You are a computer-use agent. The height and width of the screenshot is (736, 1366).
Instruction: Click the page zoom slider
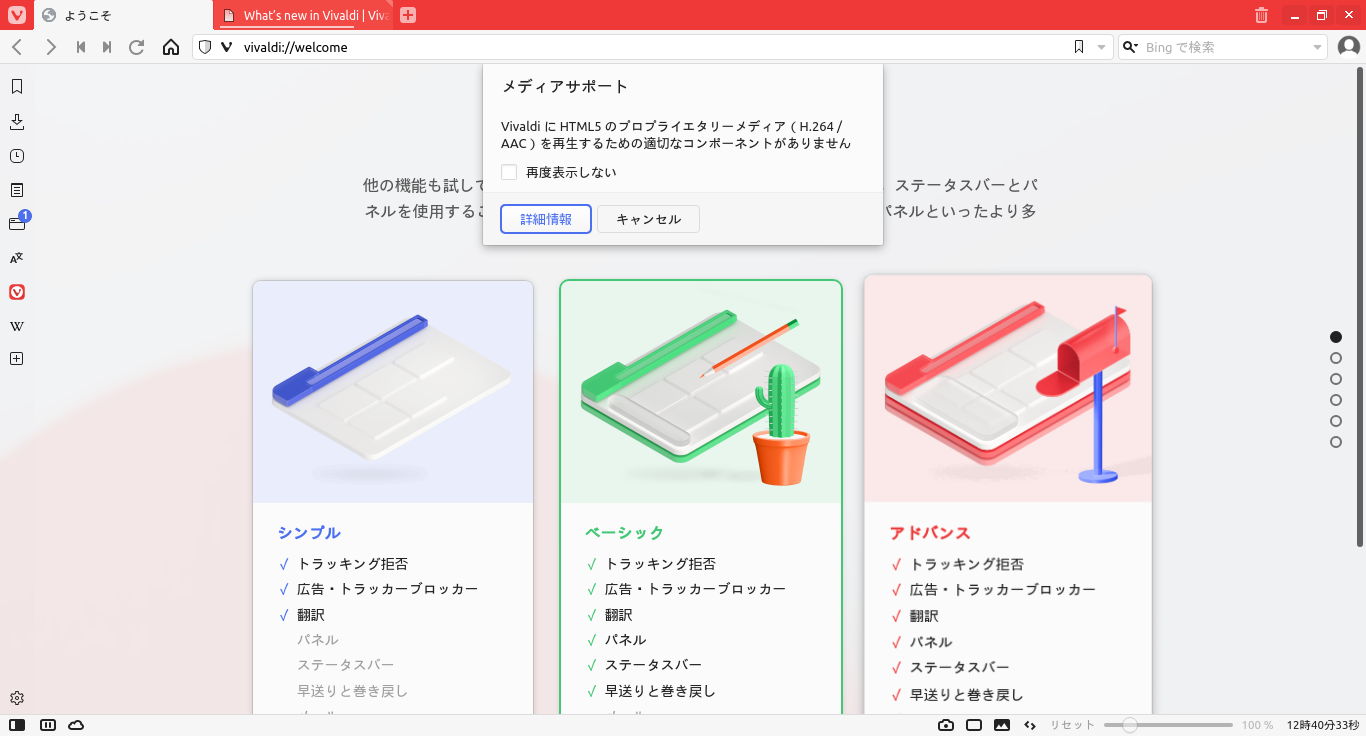pos(1168,725)
